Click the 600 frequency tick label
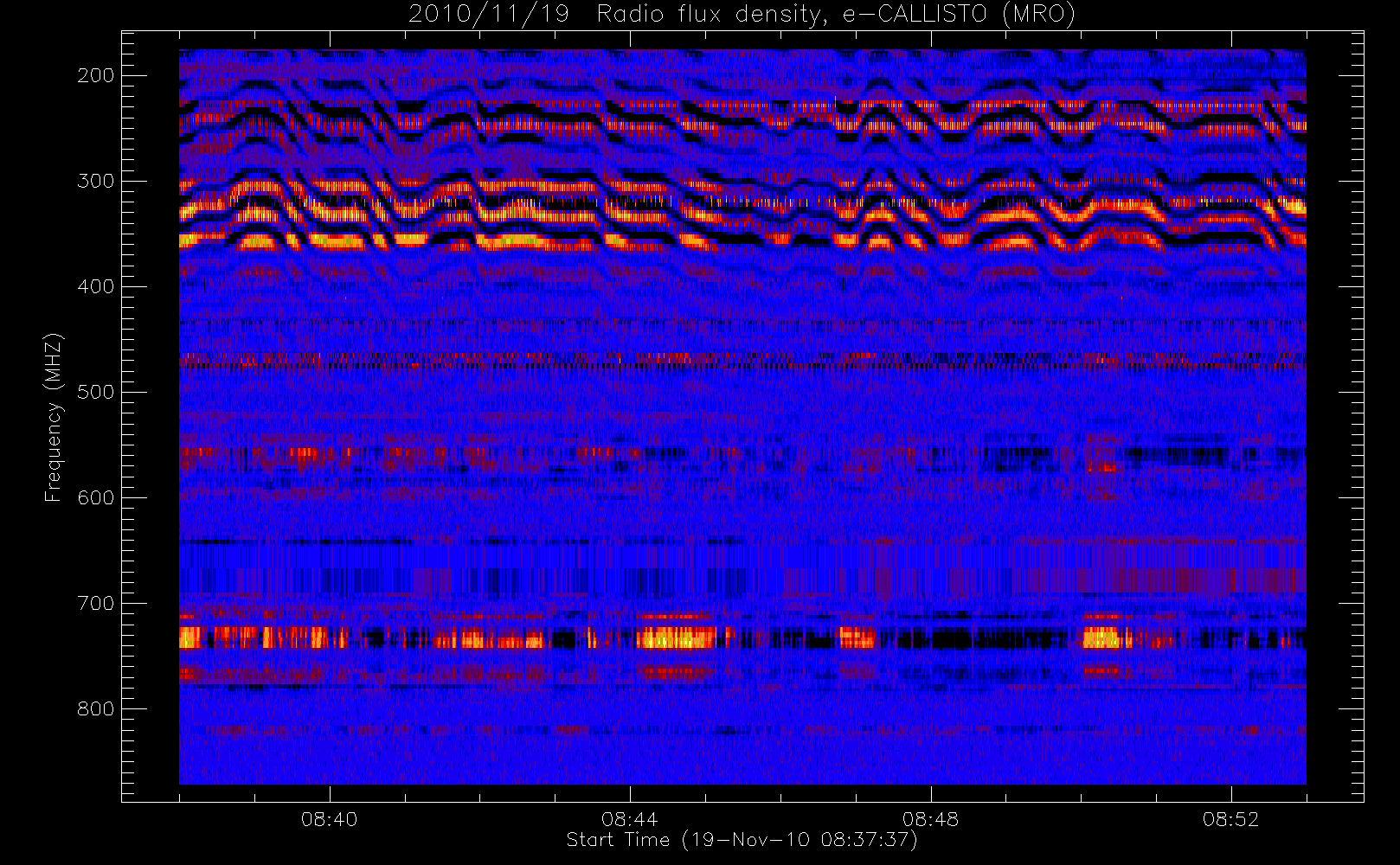 click(95, 497)
